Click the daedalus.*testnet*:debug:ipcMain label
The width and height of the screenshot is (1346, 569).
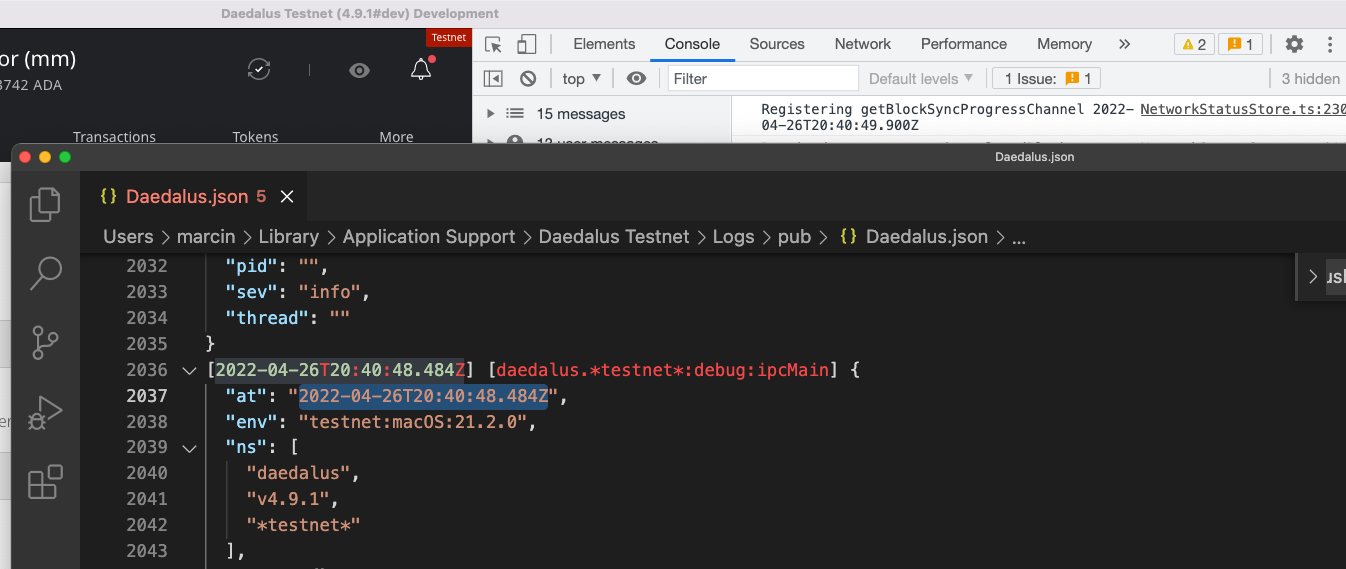click(663, 370)
